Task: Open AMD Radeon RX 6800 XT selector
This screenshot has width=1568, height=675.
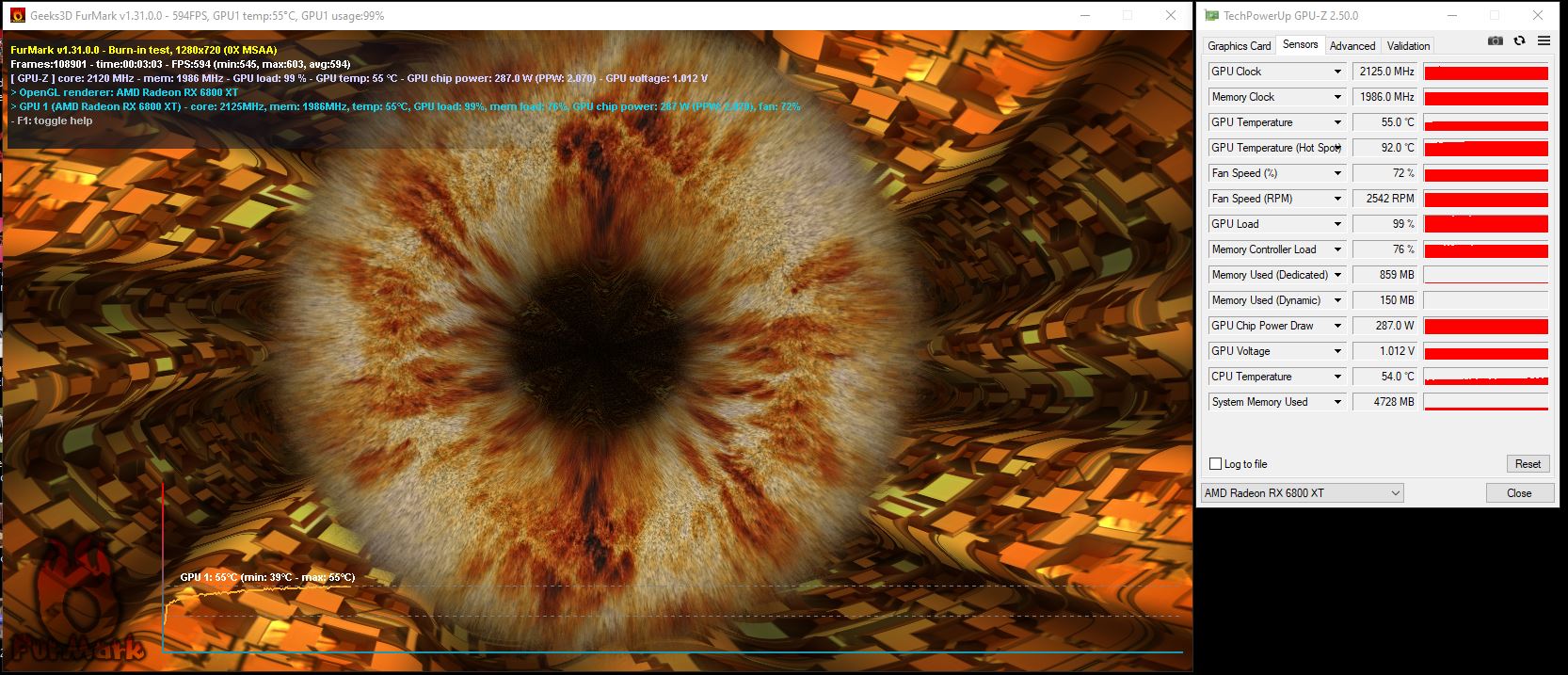Action: coord(1302,493)
